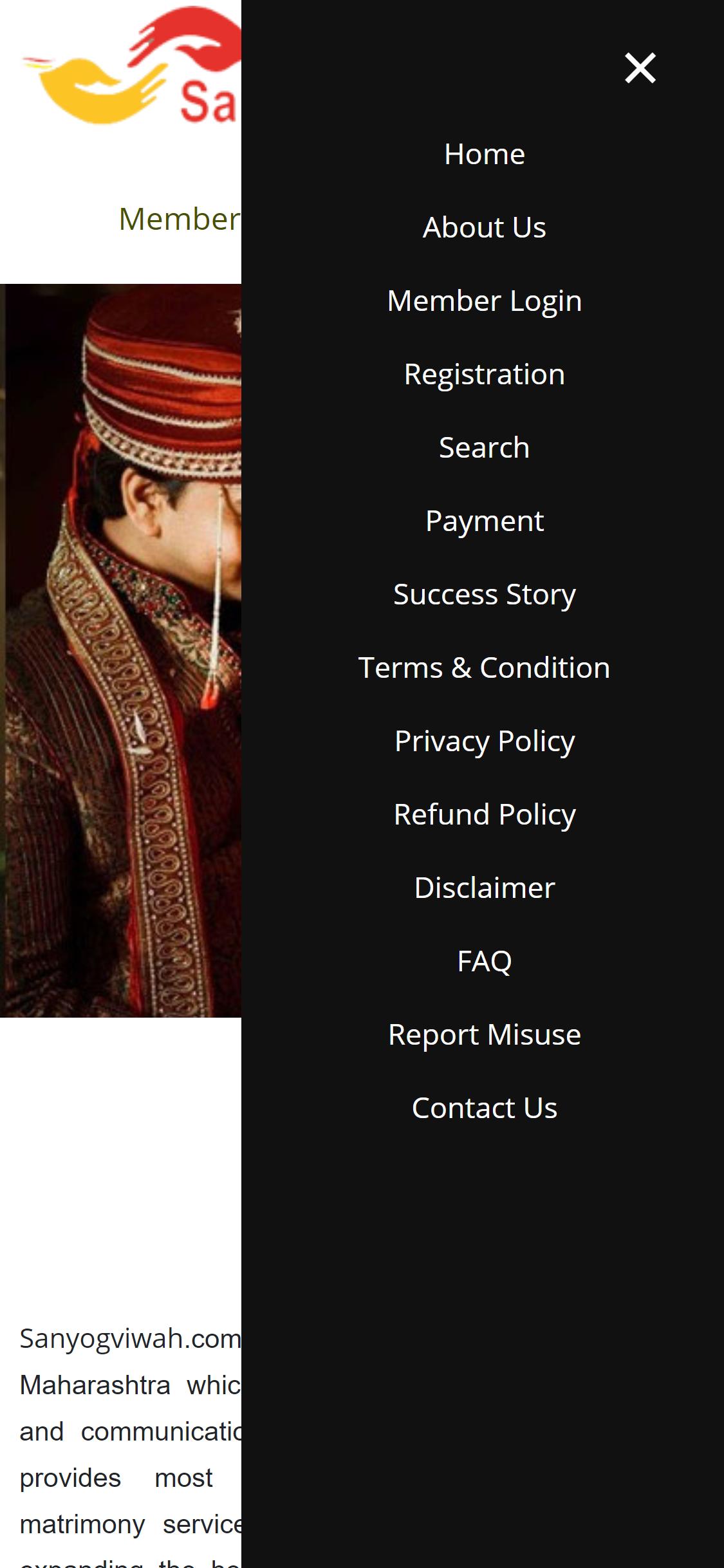Open the FAQ menu item
Viewport: 724px width, 1568px height.
484,962
